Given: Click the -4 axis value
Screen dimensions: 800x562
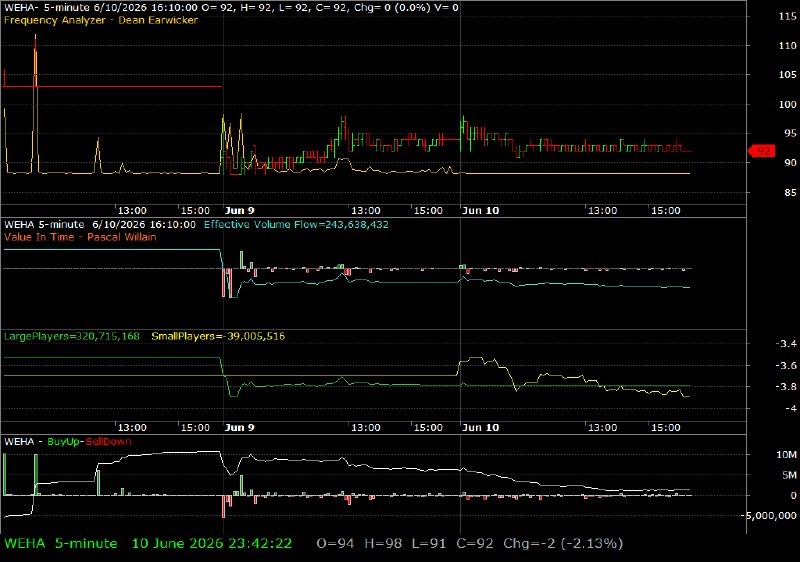Looking at the screenshot, I should [790, 408].
